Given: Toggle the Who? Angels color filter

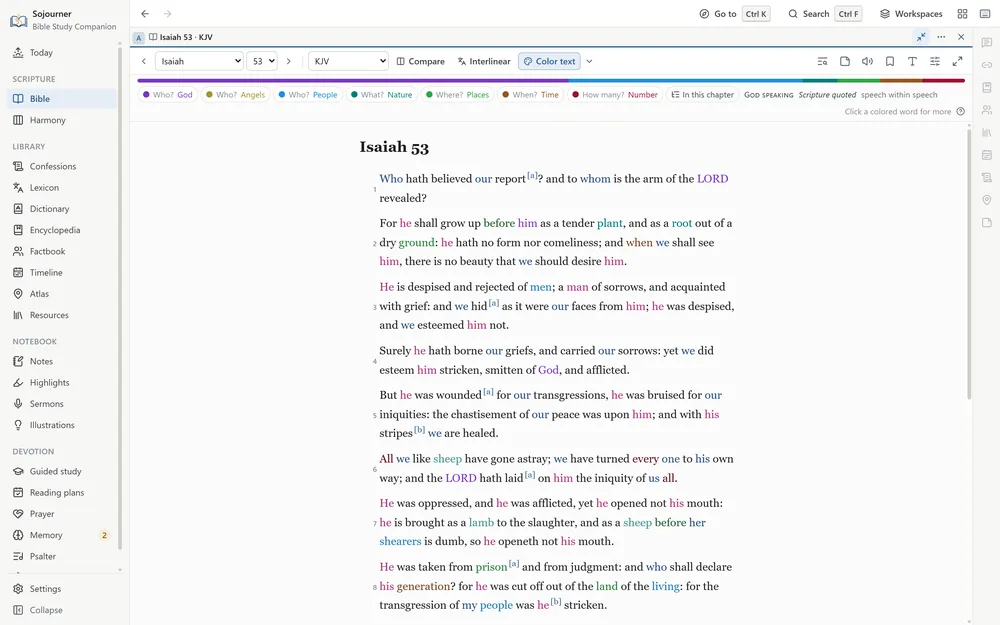Looking at the screenshot, I should (x=235, y=94).
